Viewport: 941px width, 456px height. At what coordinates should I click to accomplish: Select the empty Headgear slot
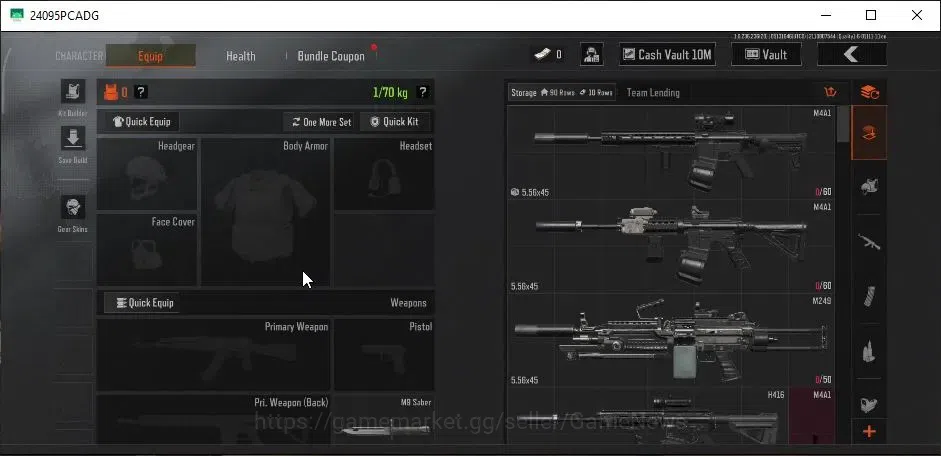tap(147, 175)
